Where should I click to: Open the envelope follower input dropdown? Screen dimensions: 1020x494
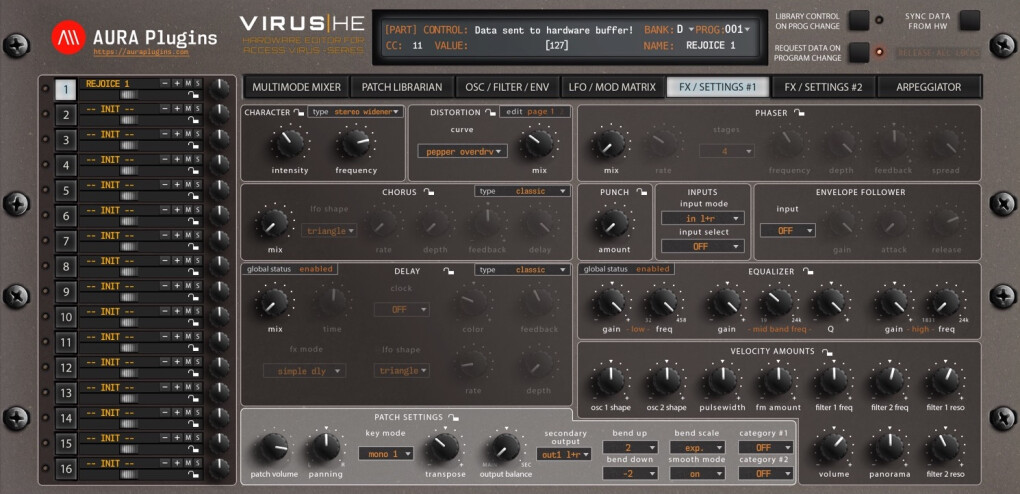point(788,230)
